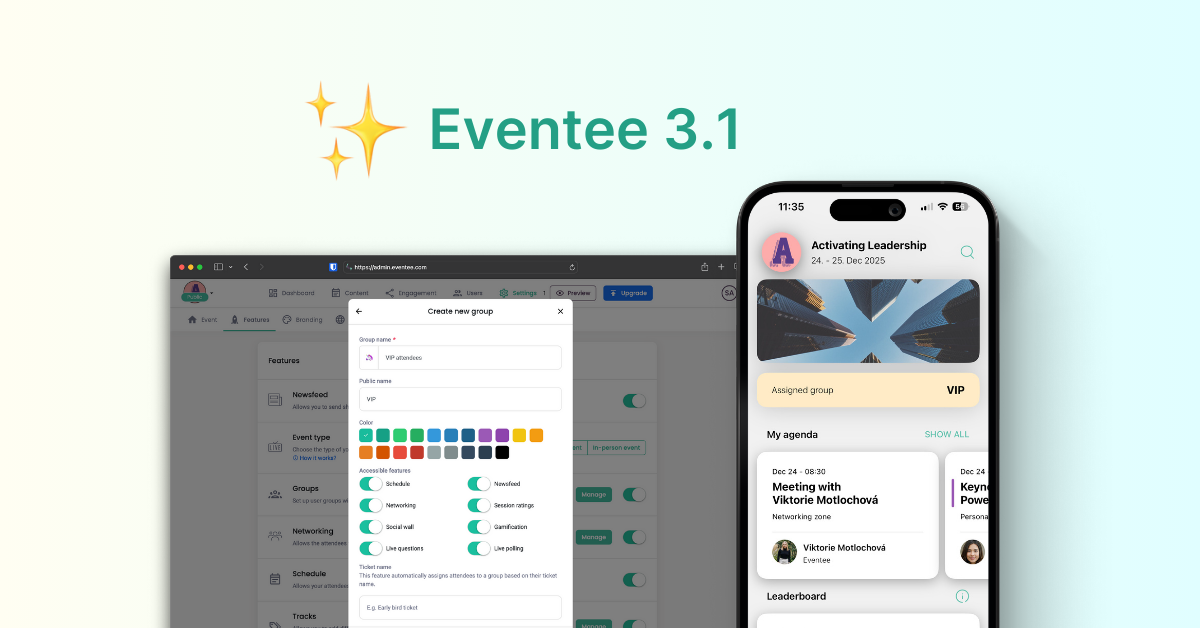Select the In-person event option

[616, 447]
